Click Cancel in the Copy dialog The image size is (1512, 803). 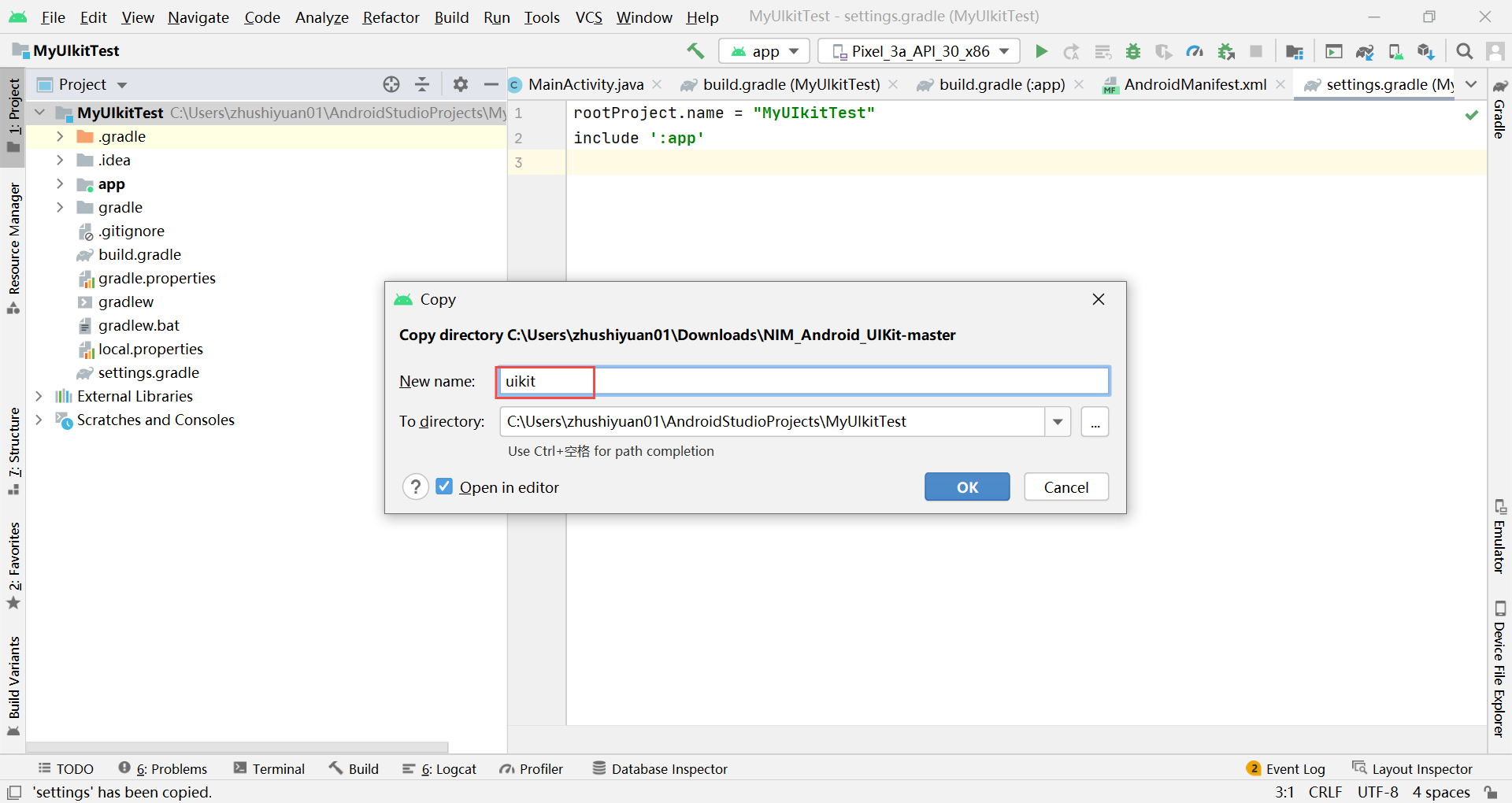coord(1066,487)
